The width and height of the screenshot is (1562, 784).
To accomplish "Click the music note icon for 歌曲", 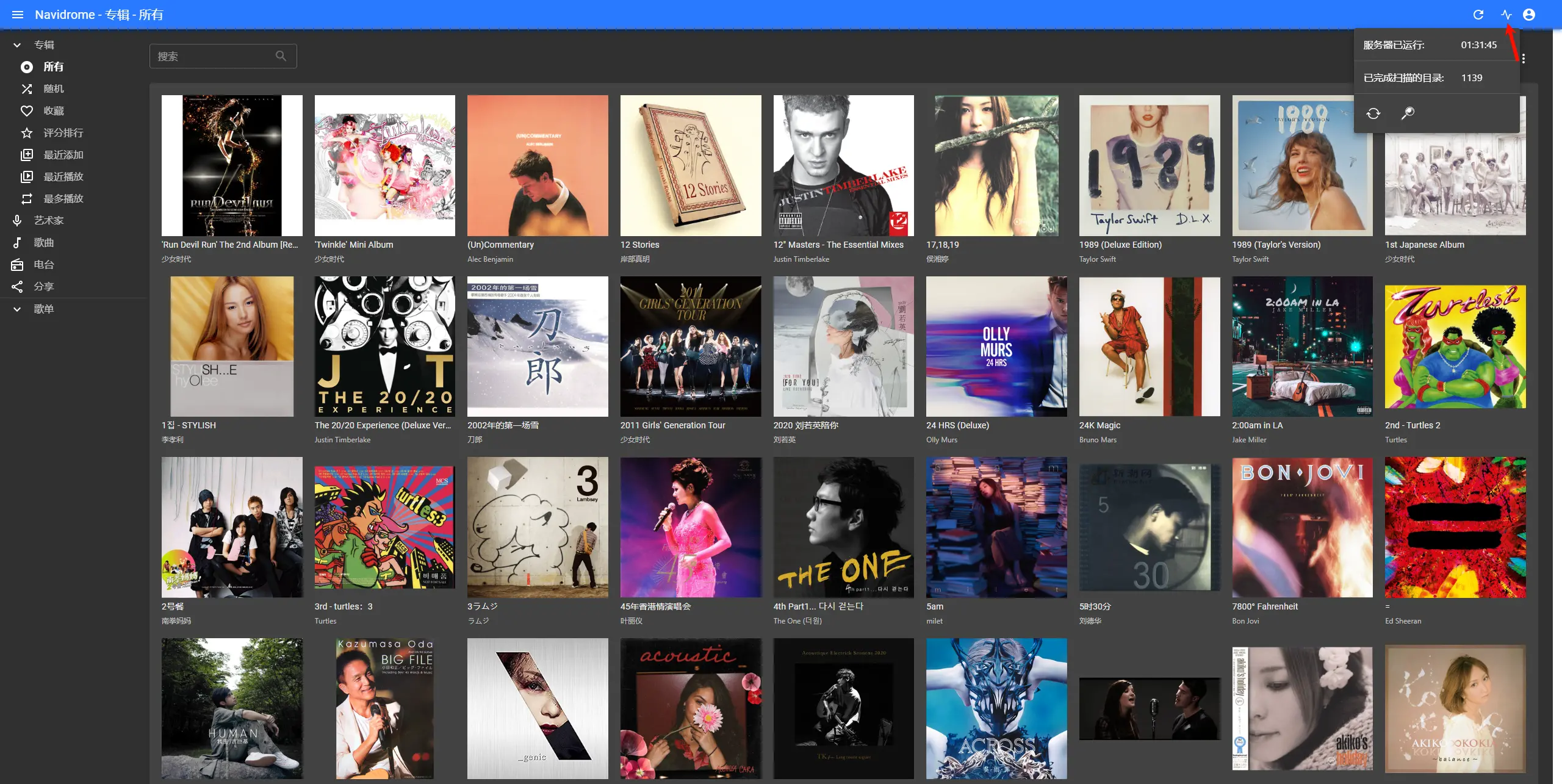I will [x=17, y=243].
